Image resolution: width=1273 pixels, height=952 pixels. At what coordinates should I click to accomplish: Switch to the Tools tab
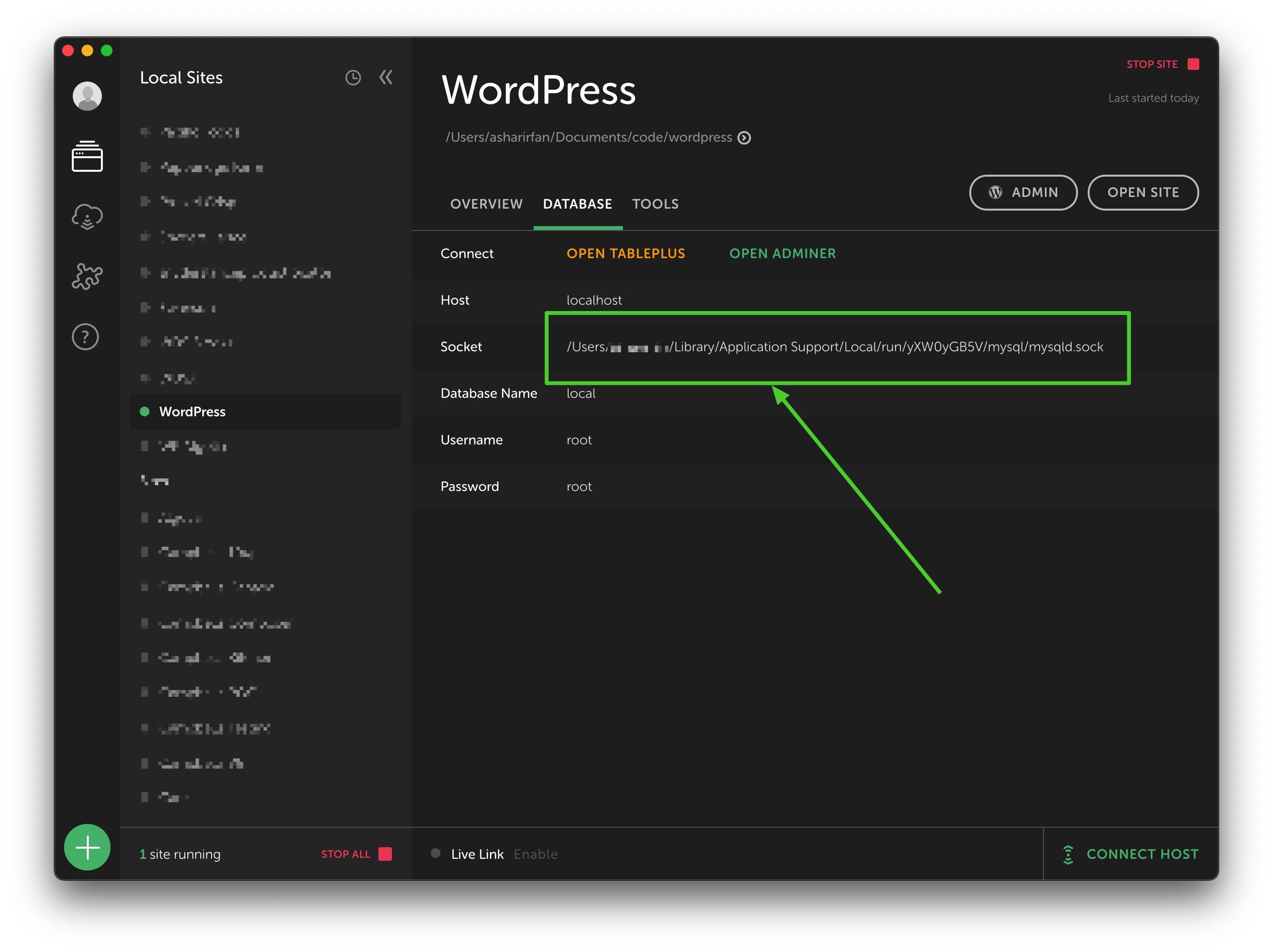pos(655,204)
